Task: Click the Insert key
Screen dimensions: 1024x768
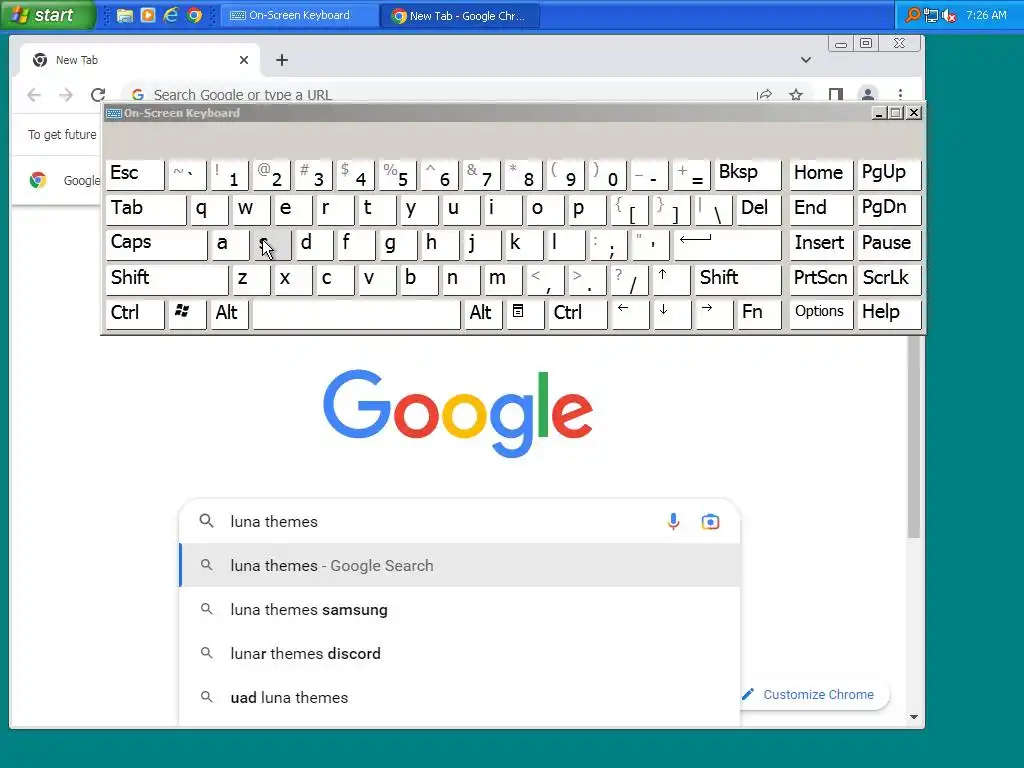Action: click(822, 245)
